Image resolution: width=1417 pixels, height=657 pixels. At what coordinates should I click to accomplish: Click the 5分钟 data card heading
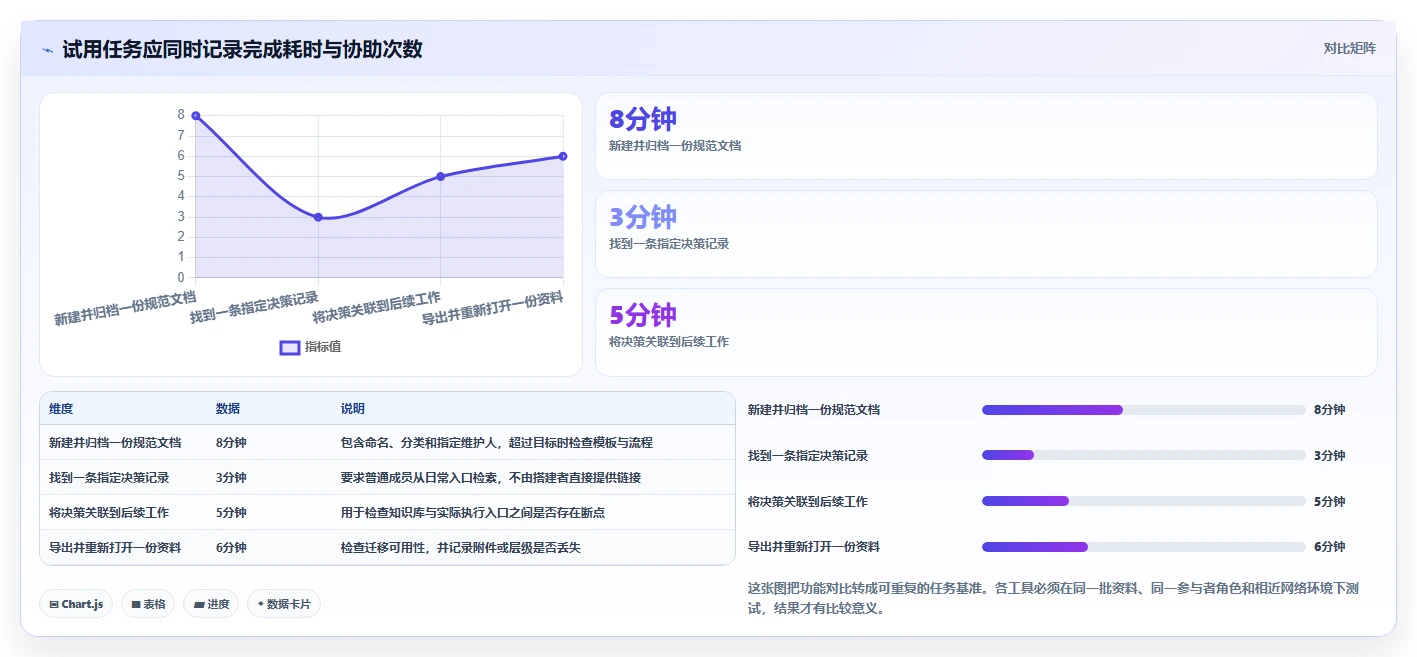click(x=643, y=315)
